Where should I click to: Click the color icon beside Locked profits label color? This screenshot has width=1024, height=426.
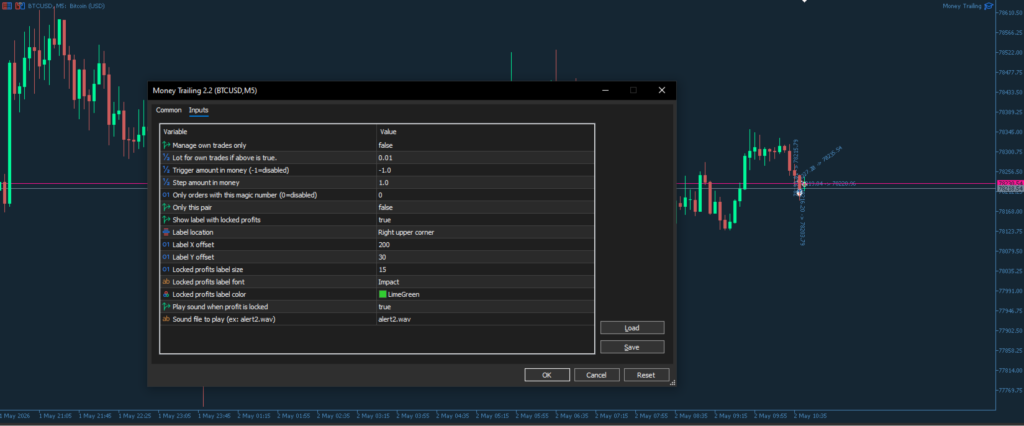166,294
